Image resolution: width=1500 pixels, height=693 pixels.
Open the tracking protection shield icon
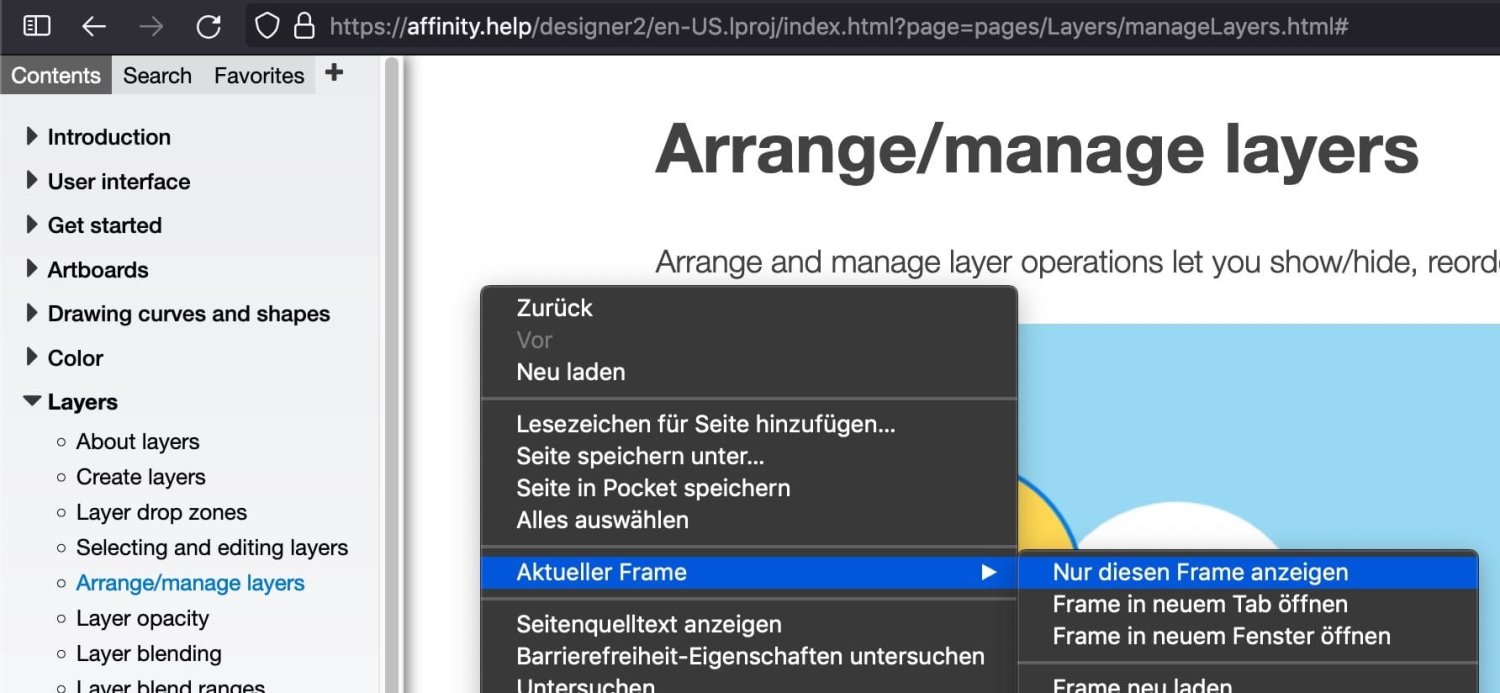tap(267, 26)
